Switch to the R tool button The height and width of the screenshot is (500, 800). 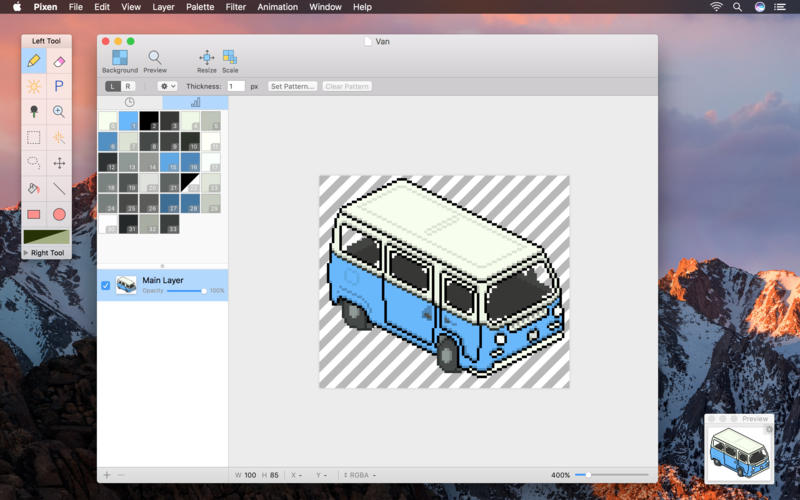coord(127,87)
